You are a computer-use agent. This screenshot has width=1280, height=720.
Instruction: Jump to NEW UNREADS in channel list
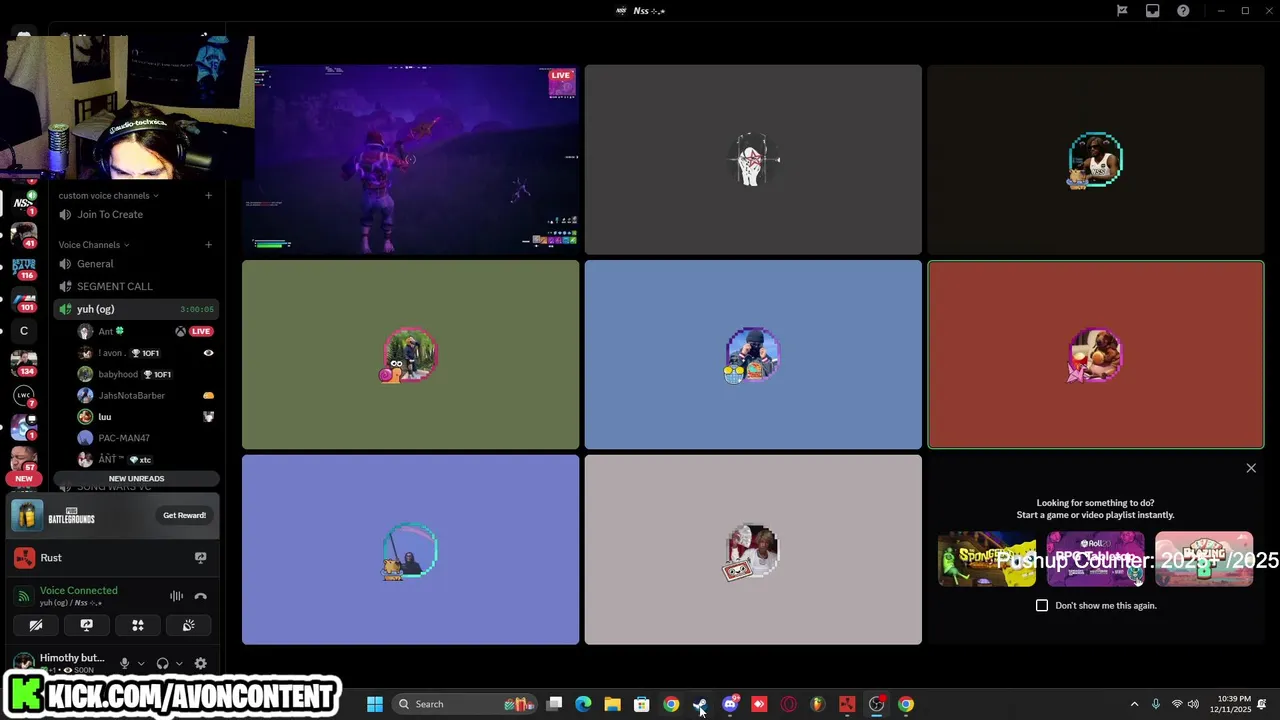[x=136, y=479]
